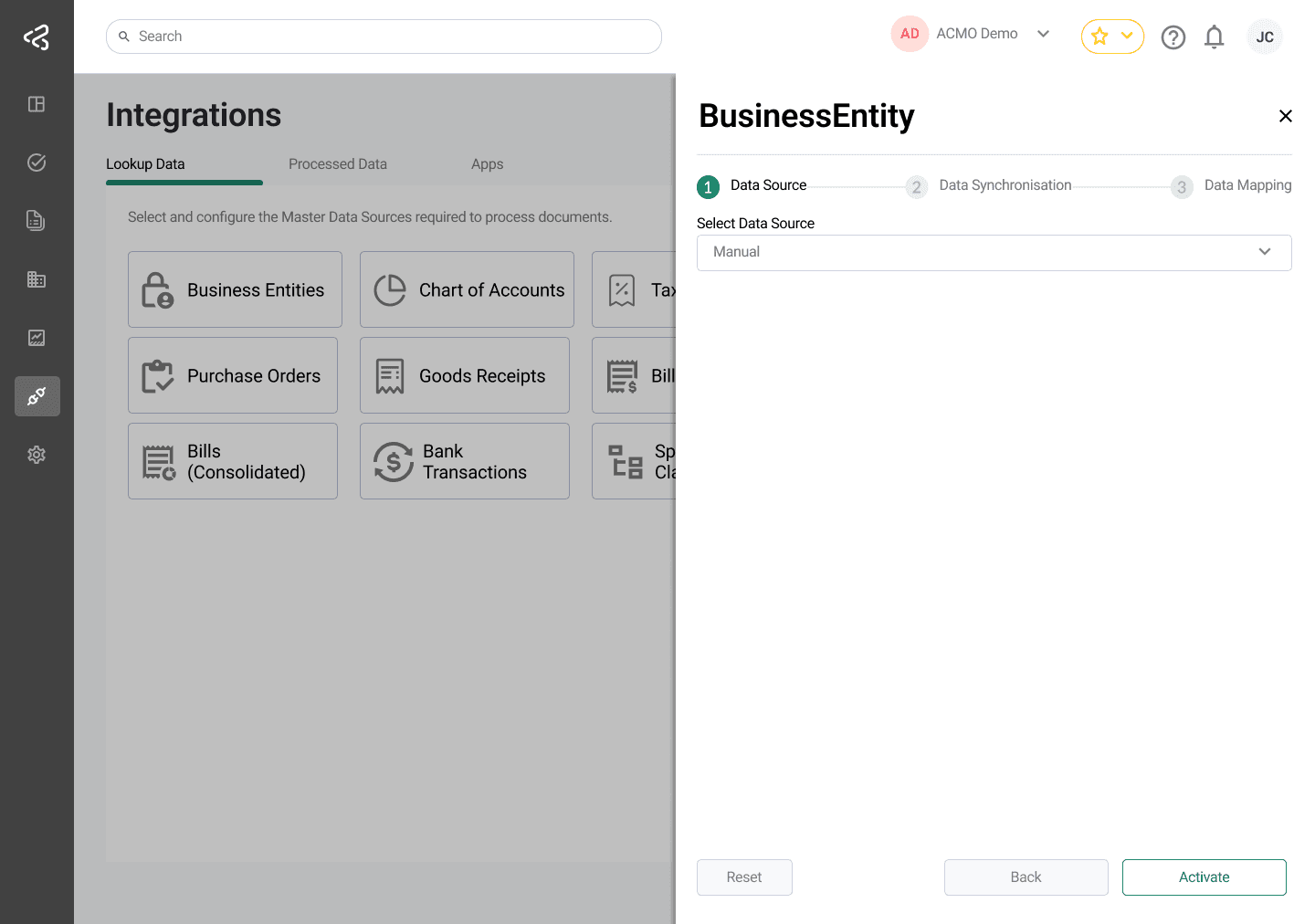Image resolution: width=1315 pixels, height=924 pixels.
Task: Select the dashboard grid icon in sidebar
Action: 37,104
